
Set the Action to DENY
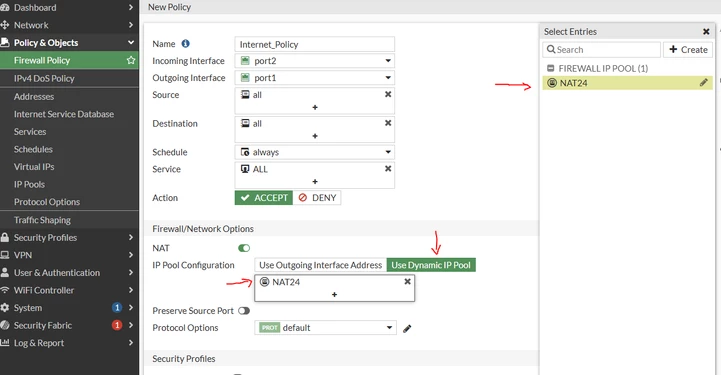point(317,198)
